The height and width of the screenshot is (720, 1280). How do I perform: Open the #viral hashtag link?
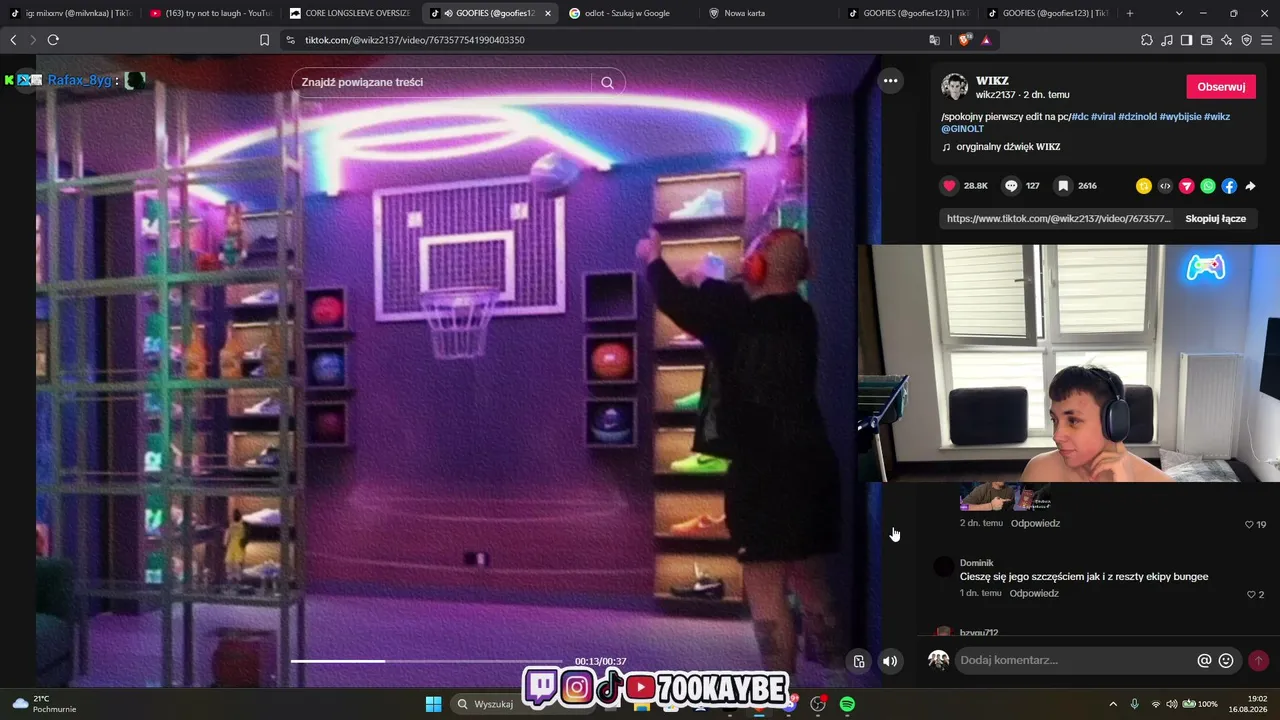click(1103, 116)
